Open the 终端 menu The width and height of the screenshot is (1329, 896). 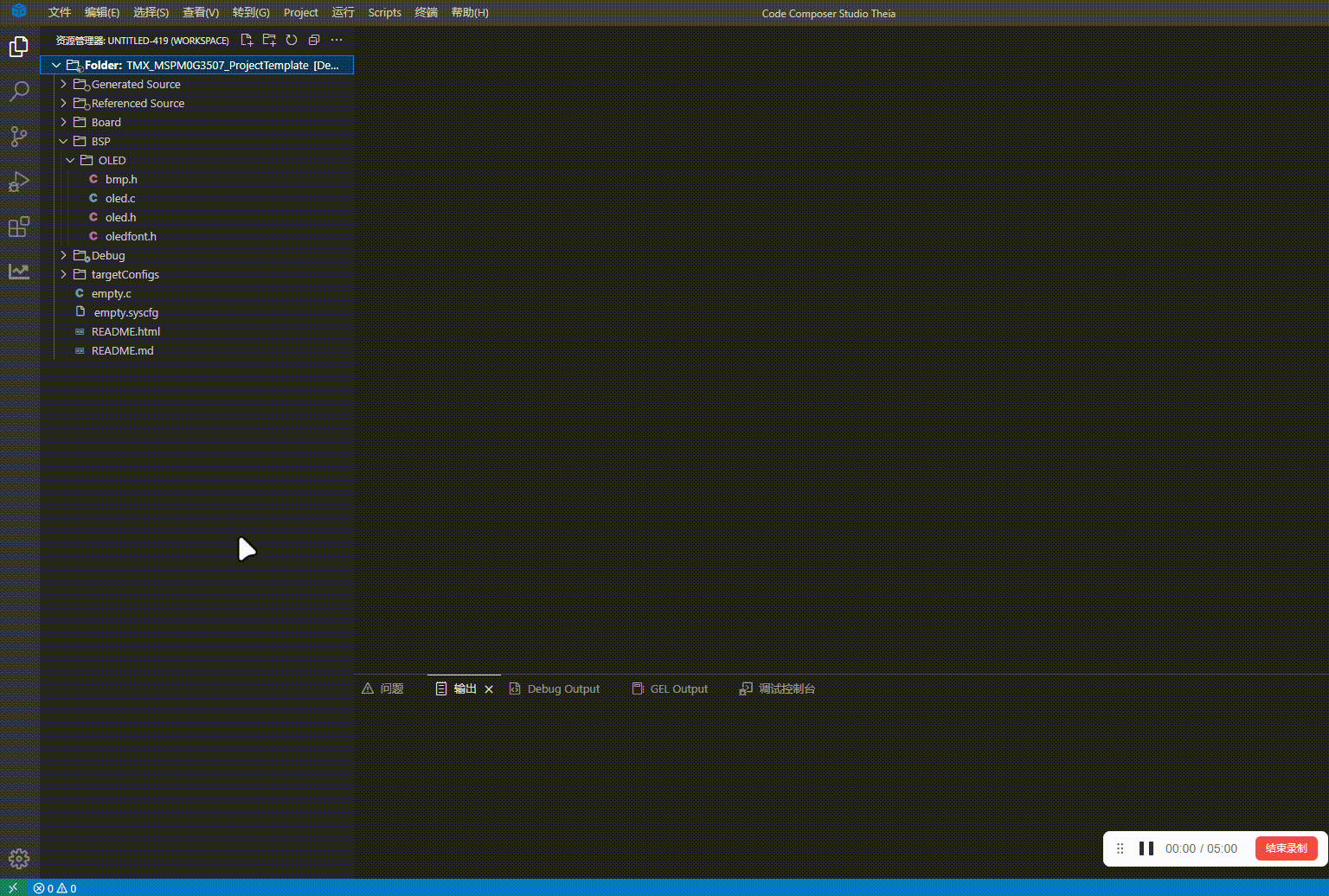click(x=427, y=12)
